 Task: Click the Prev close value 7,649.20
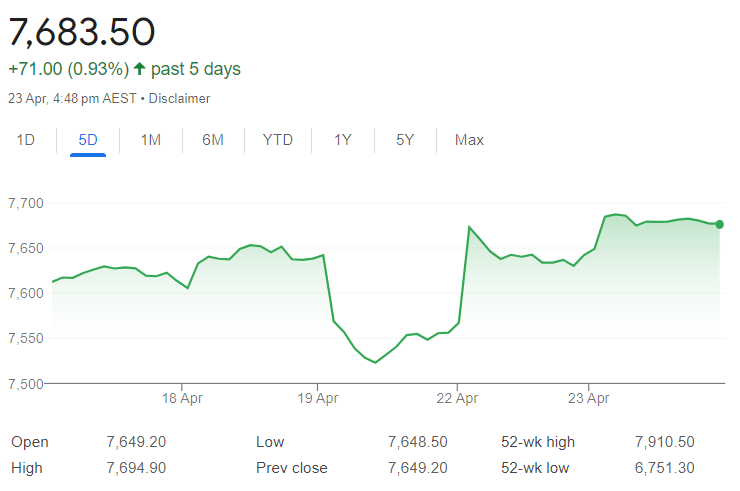418,468
